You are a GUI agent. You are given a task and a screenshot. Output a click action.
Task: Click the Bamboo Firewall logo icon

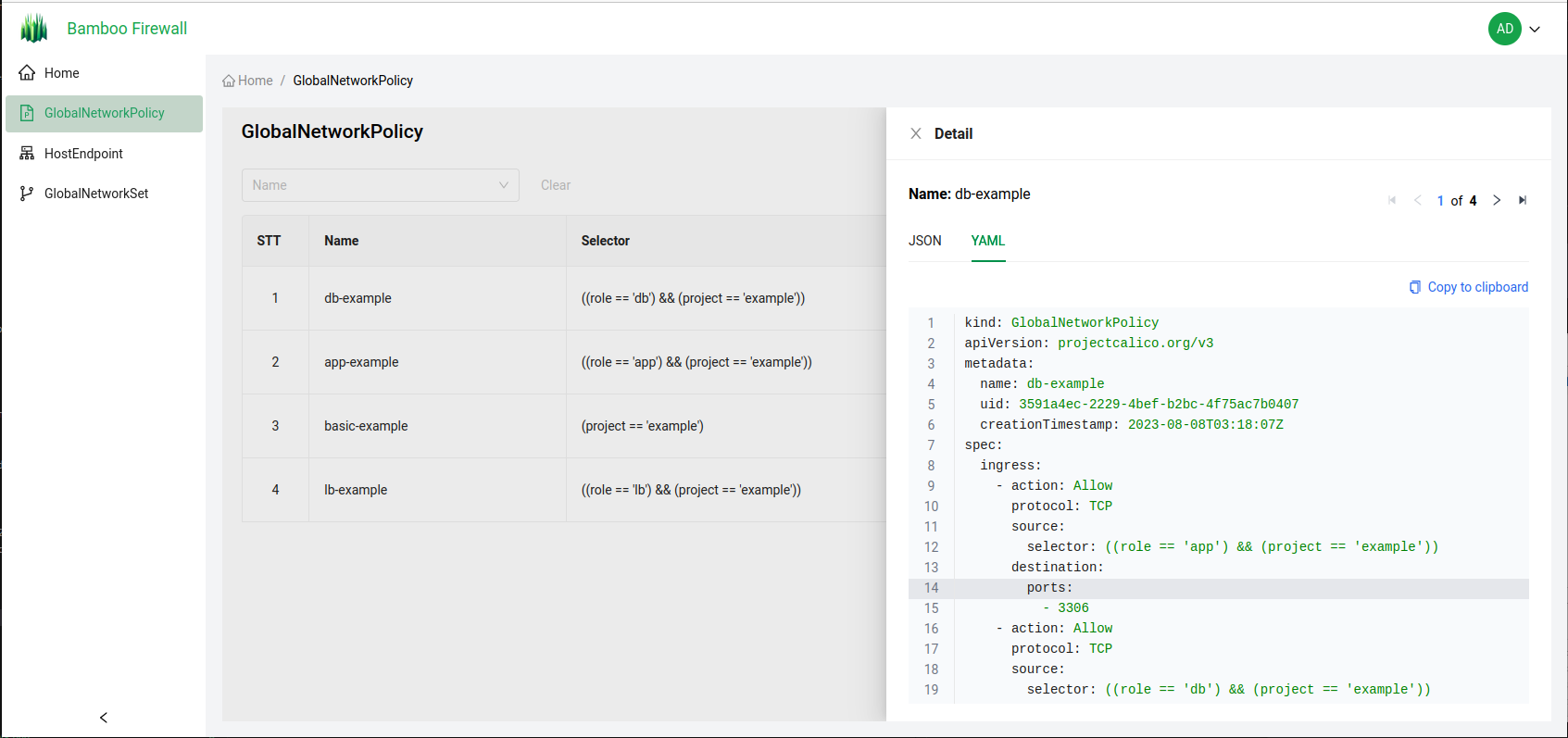[x=34, y=29]
